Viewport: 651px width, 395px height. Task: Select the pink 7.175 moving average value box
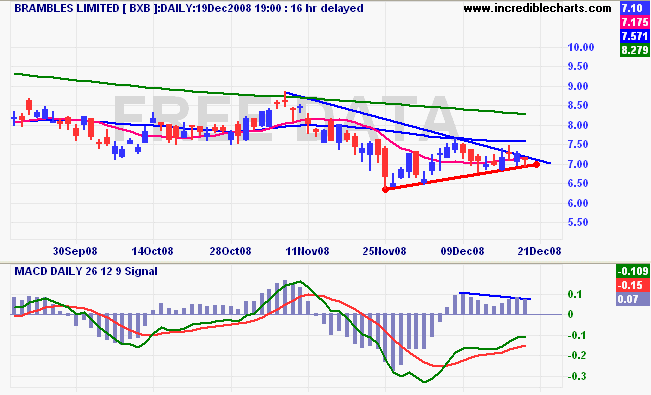[x=634, y=22]
